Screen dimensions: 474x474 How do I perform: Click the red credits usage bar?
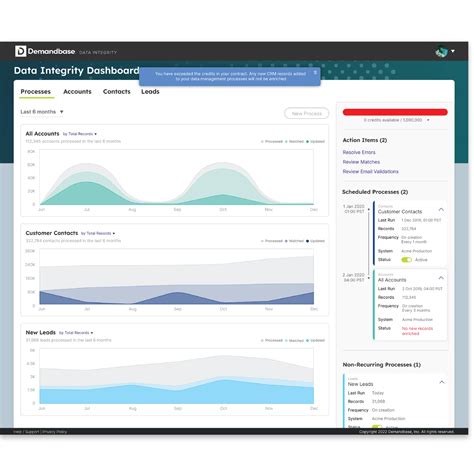coord(395,112)
